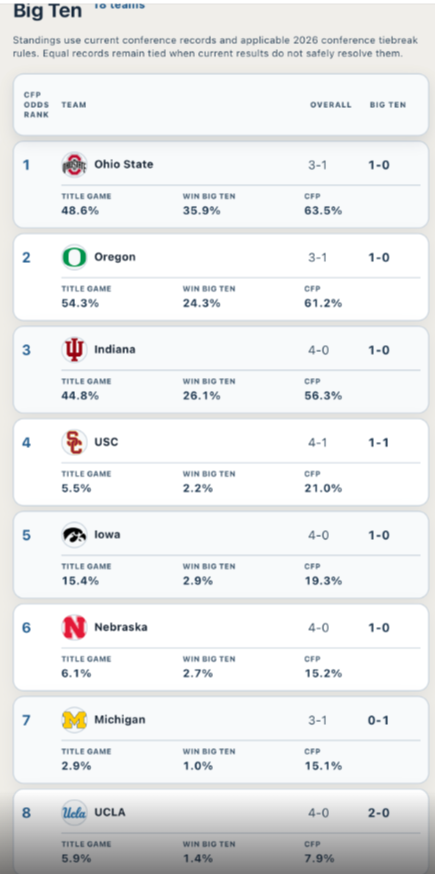The width and height of the screenshot is (435, 874).
Task: Click the Nebraska N logo
Action: click(x=74, y=628)
